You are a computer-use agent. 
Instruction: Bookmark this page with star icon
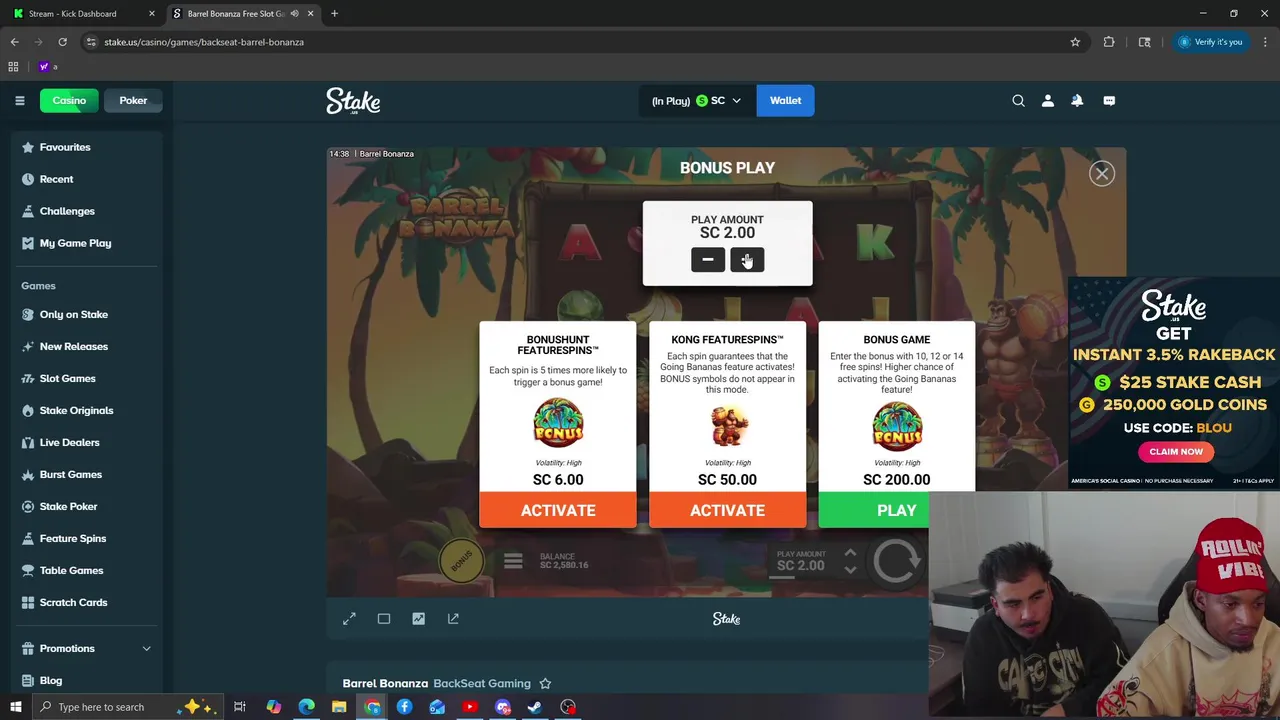[1075, 42]
